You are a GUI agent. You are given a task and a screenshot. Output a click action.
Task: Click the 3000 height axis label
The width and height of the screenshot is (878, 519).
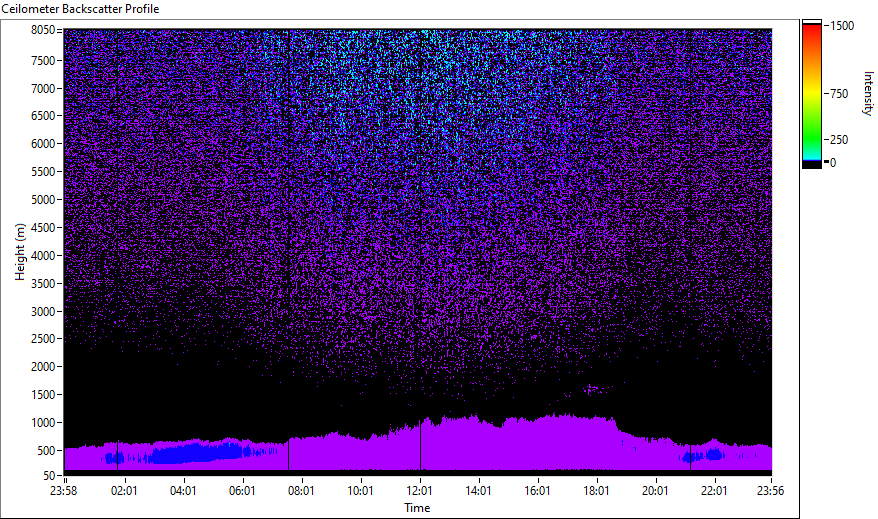43,312
